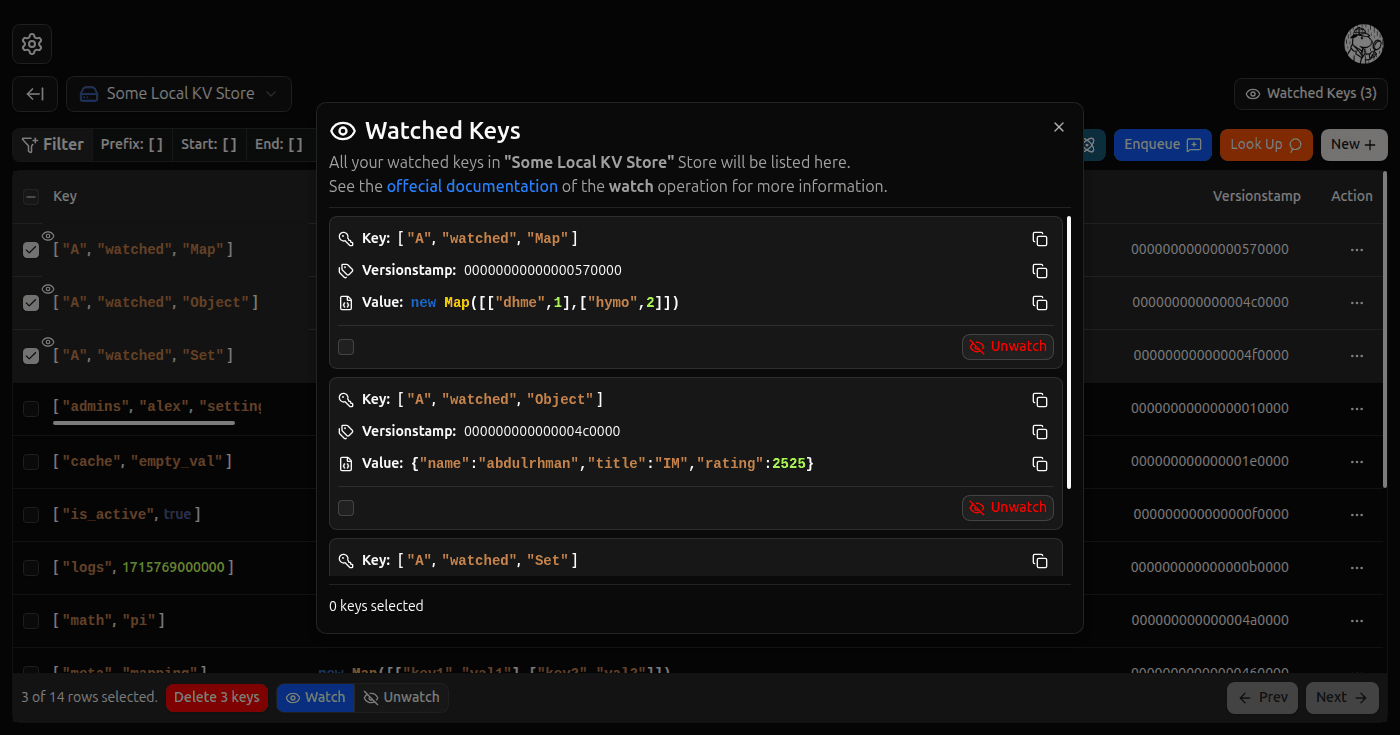Click scrollbar under admins key cell

coord(144,423)
